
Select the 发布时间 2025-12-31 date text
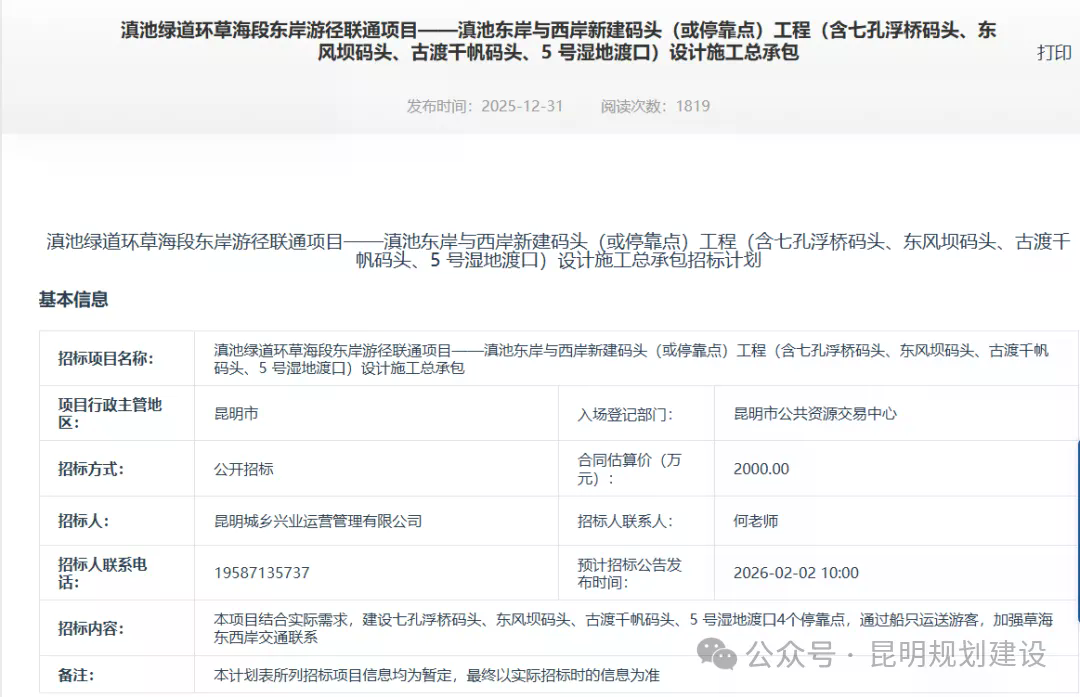pyautogui.click(x=483, y=106)
